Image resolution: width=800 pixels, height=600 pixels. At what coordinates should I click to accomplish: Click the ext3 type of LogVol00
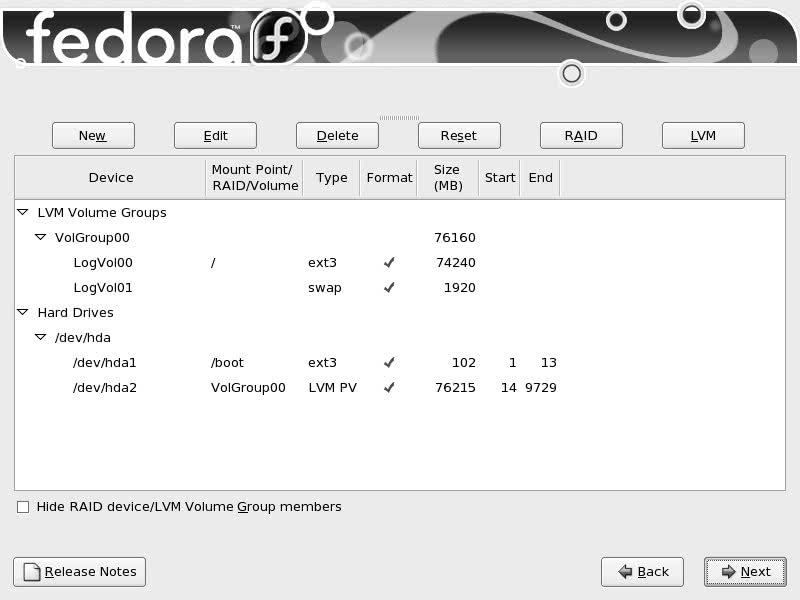point(322,263)
